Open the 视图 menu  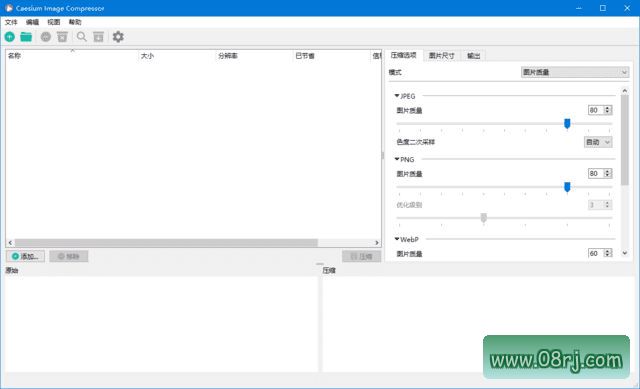(53, 22)
